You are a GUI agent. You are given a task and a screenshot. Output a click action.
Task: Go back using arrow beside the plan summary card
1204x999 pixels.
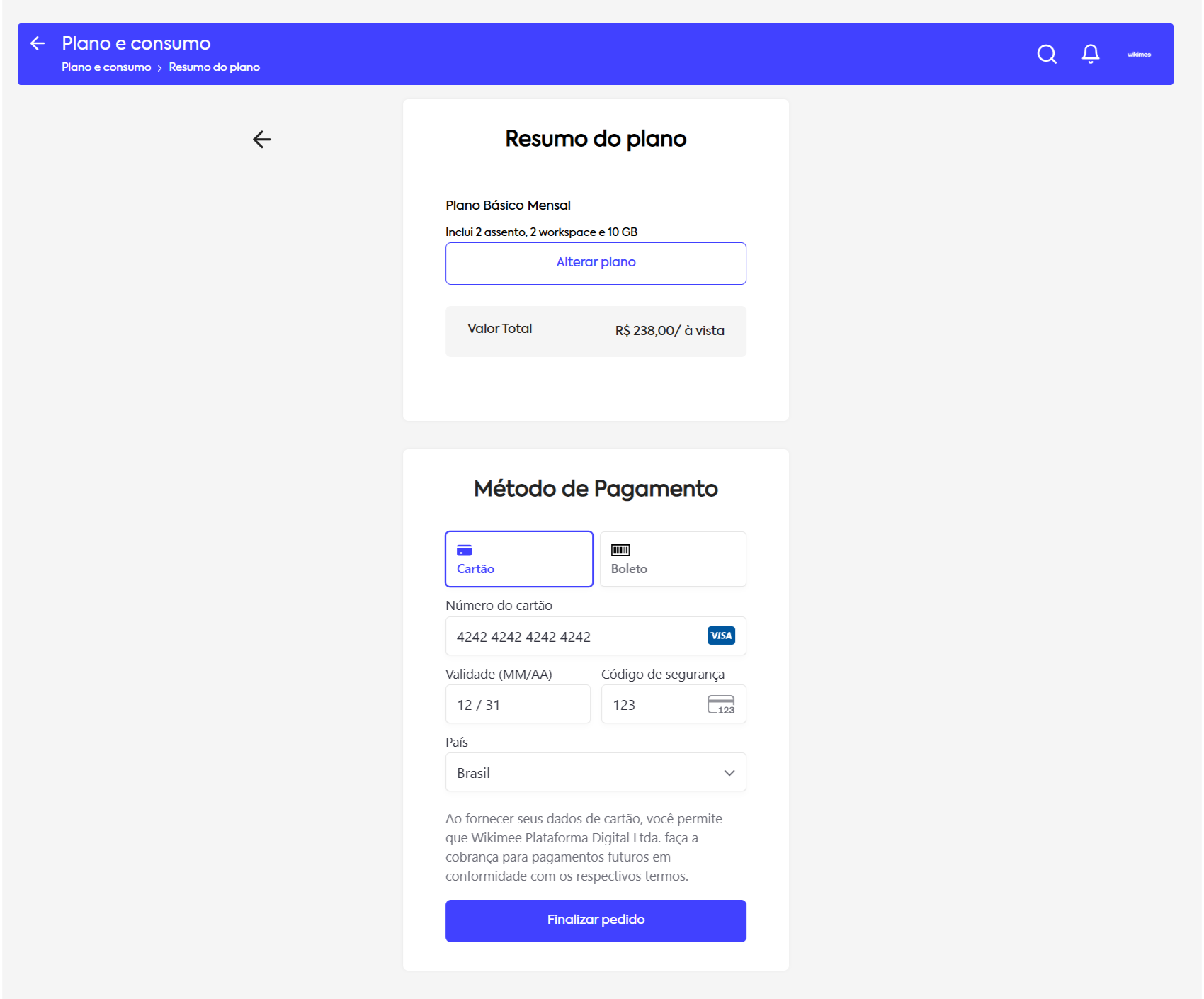tap(262, 140)
